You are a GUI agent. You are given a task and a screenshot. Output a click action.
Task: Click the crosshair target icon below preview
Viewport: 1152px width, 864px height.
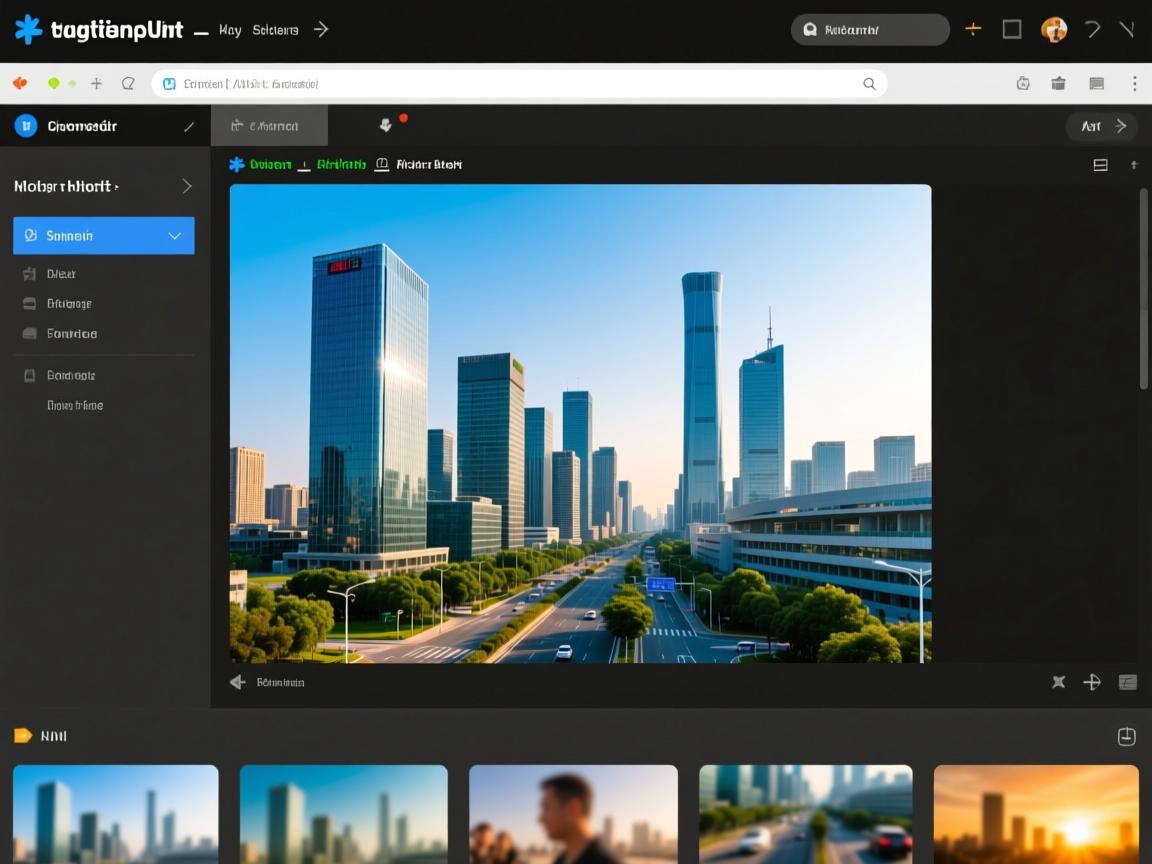click(x=1092, y=682)
